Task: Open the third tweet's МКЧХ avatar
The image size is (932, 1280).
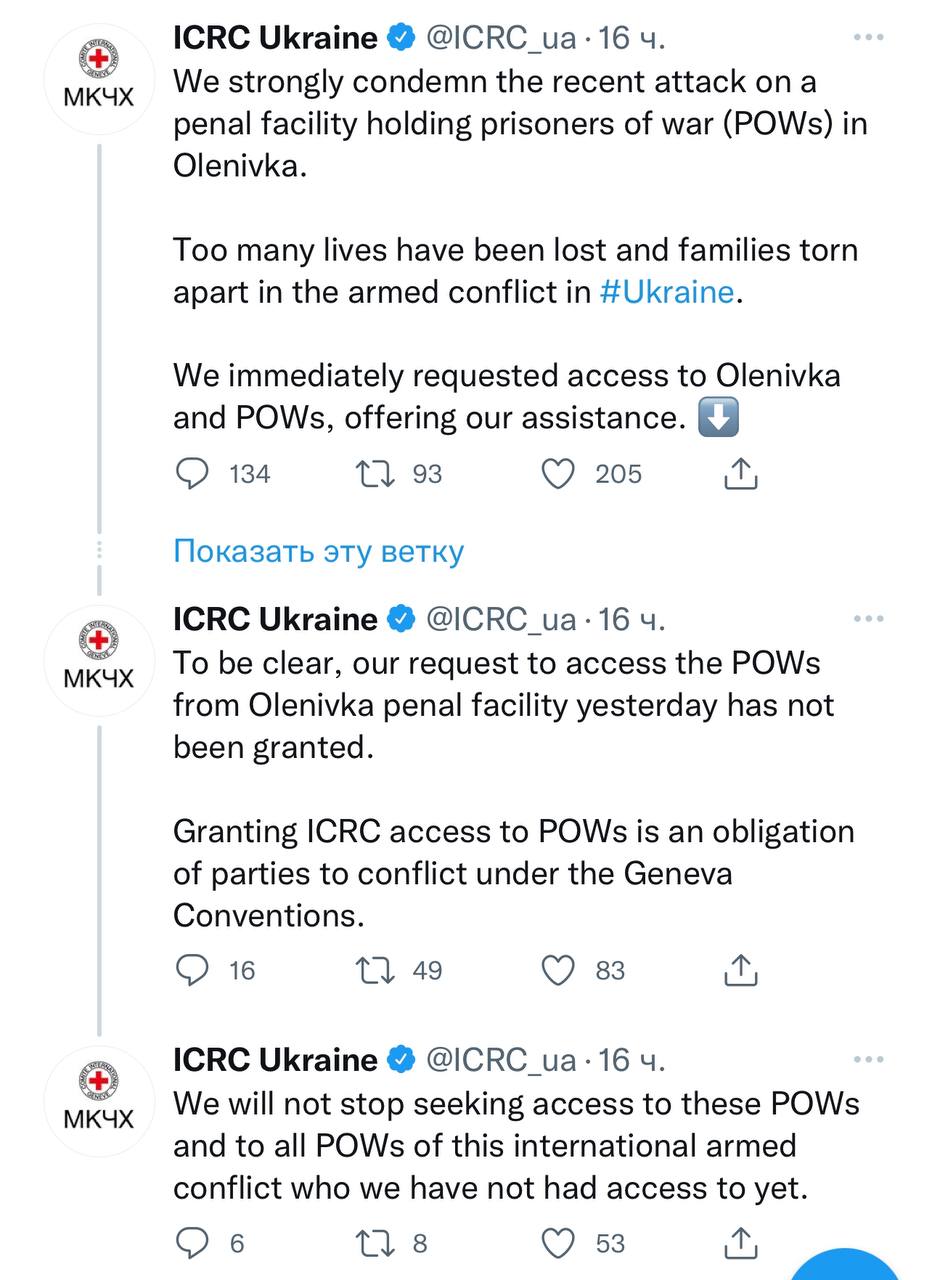Action: [x=98, y=1101]
